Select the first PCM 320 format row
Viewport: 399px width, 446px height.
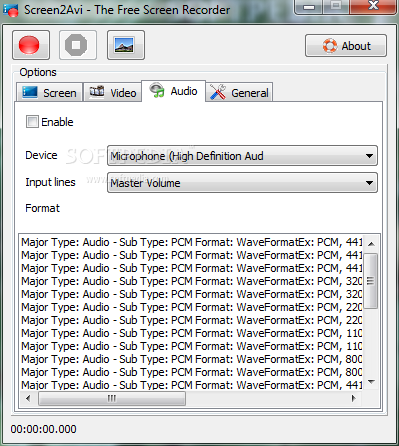(x=192, y=281)
